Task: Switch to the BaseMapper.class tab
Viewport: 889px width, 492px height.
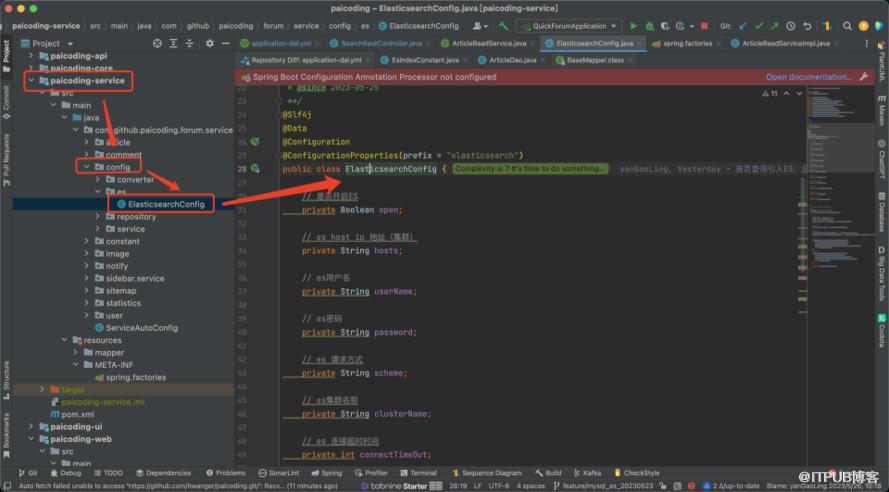Action: (x=595, y=60)
